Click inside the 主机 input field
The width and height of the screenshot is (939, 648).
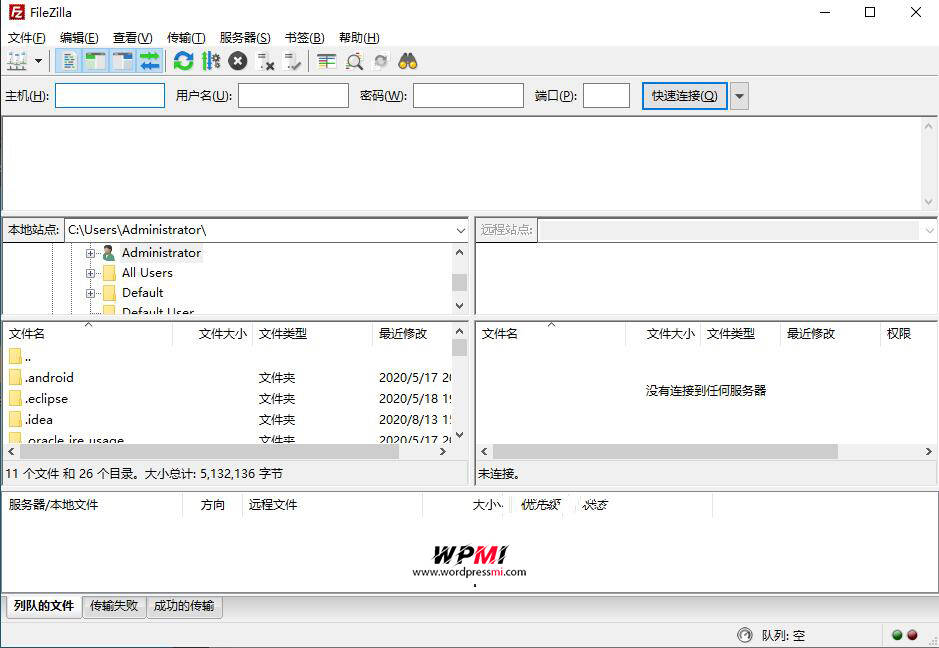110,95
